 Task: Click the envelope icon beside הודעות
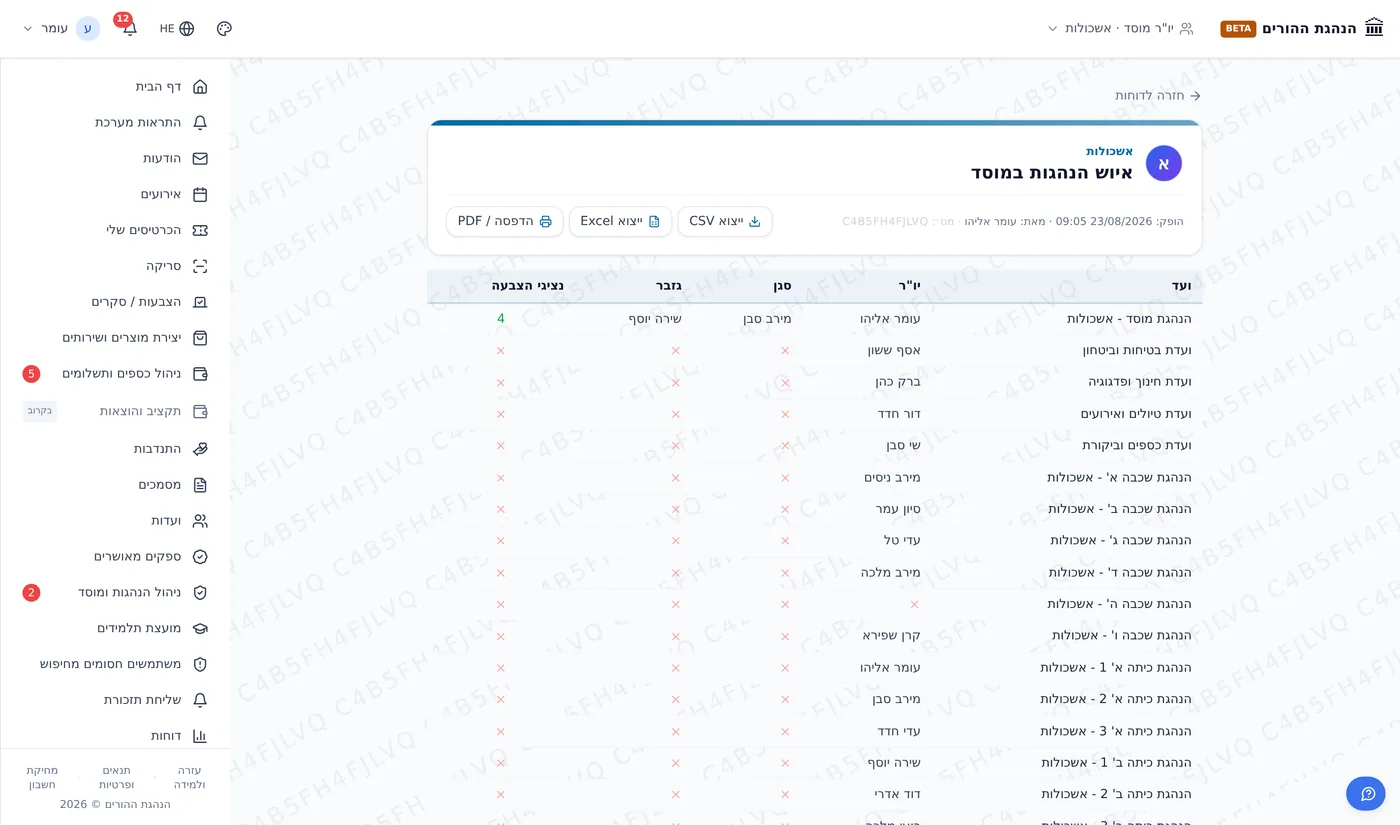(200, 158)
